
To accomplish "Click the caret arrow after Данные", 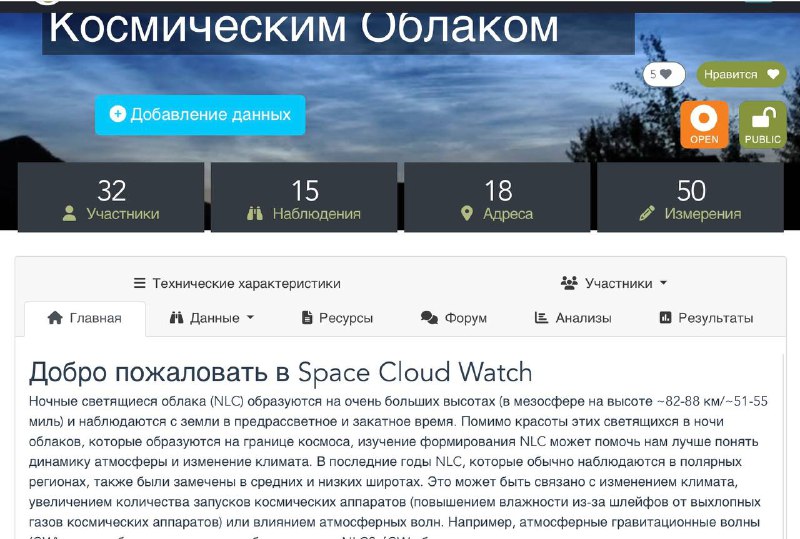I will [x=250, y=317].
